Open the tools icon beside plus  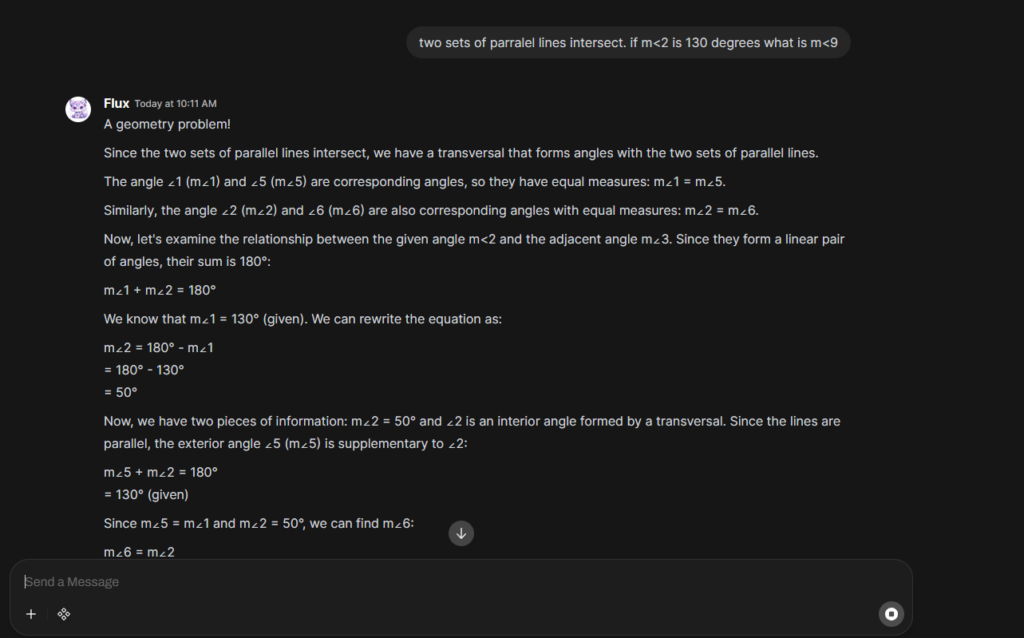click(x=63, y=614)
